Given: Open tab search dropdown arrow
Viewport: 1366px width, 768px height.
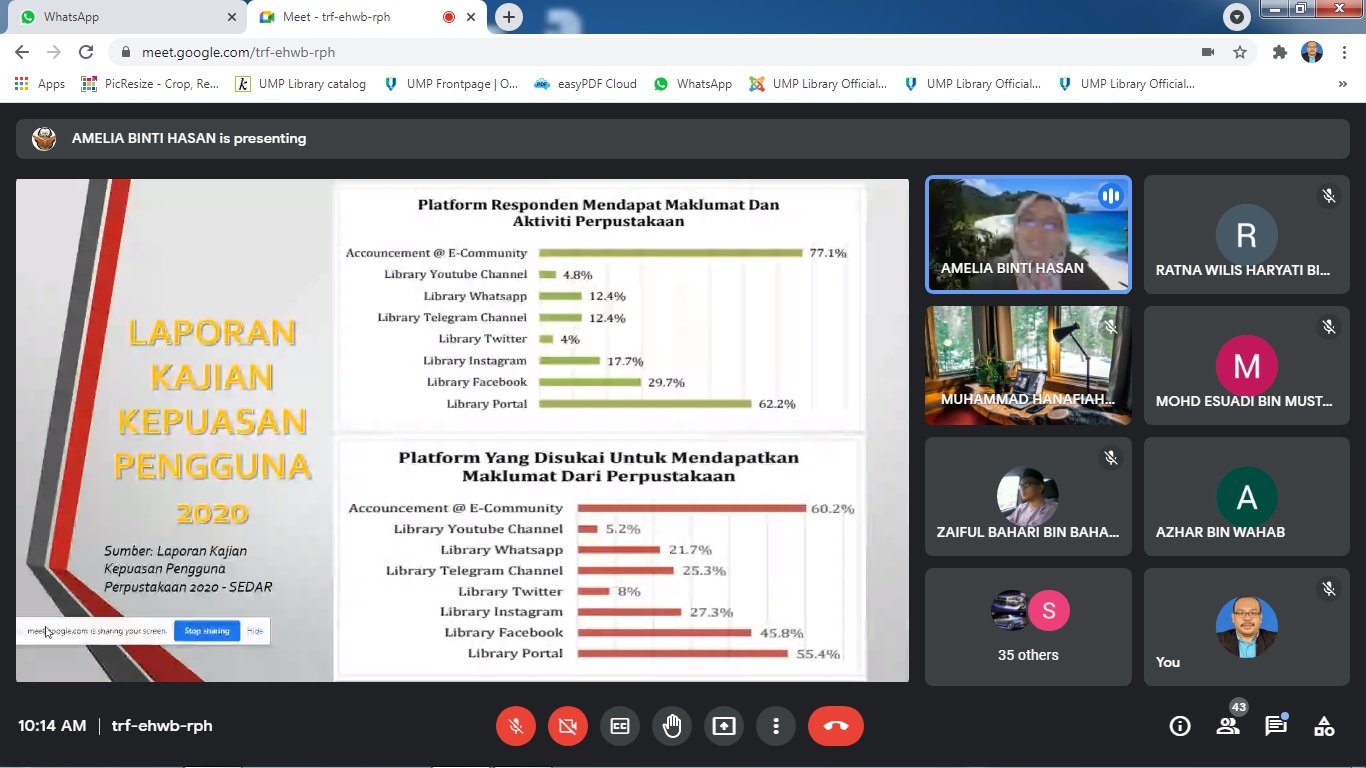Looking at the screenshot, I should click(1237, 17).
